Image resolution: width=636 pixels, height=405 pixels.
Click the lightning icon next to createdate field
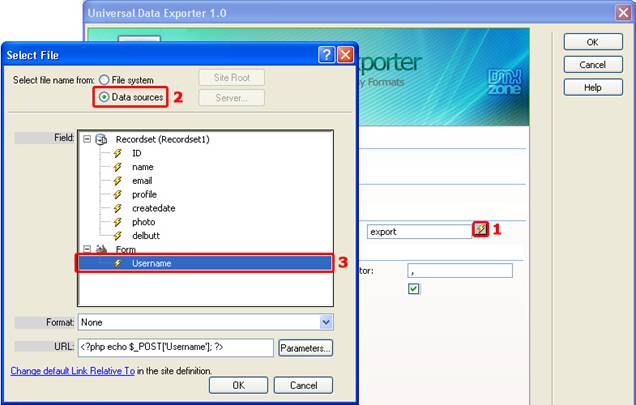coord(118,208)
